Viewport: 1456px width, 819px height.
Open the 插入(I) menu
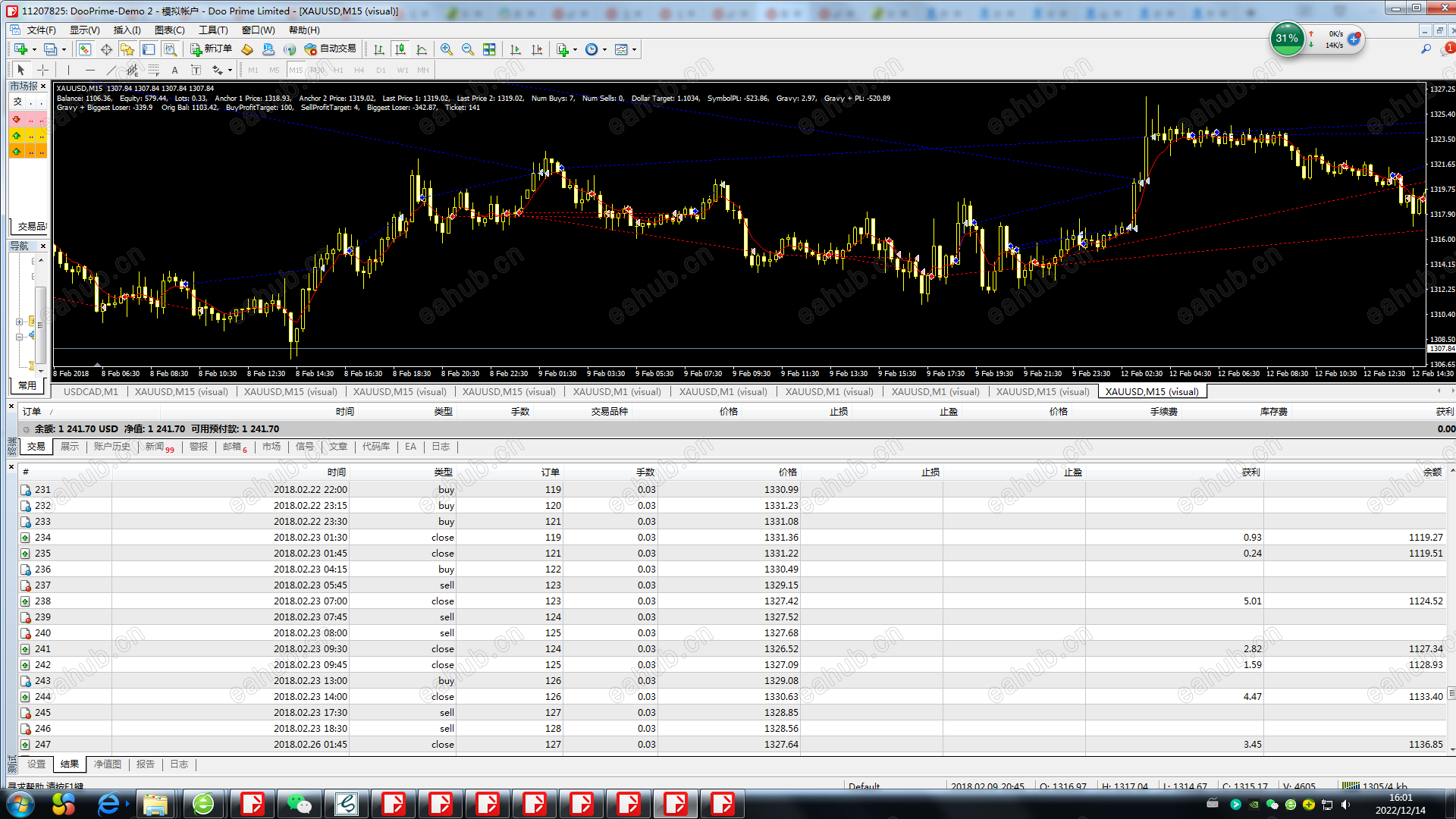127,30
